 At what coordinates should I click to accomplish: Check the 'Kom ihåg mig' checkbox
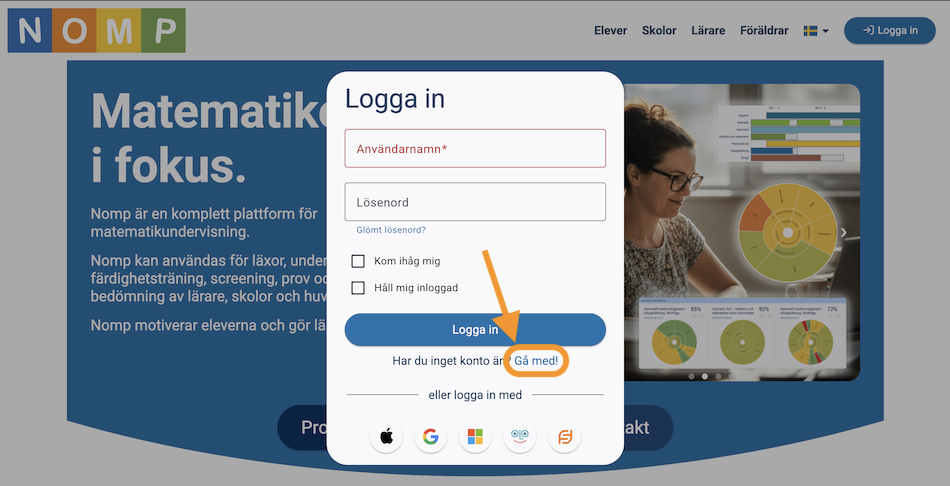pyautogui.click(x=358, y=261)
